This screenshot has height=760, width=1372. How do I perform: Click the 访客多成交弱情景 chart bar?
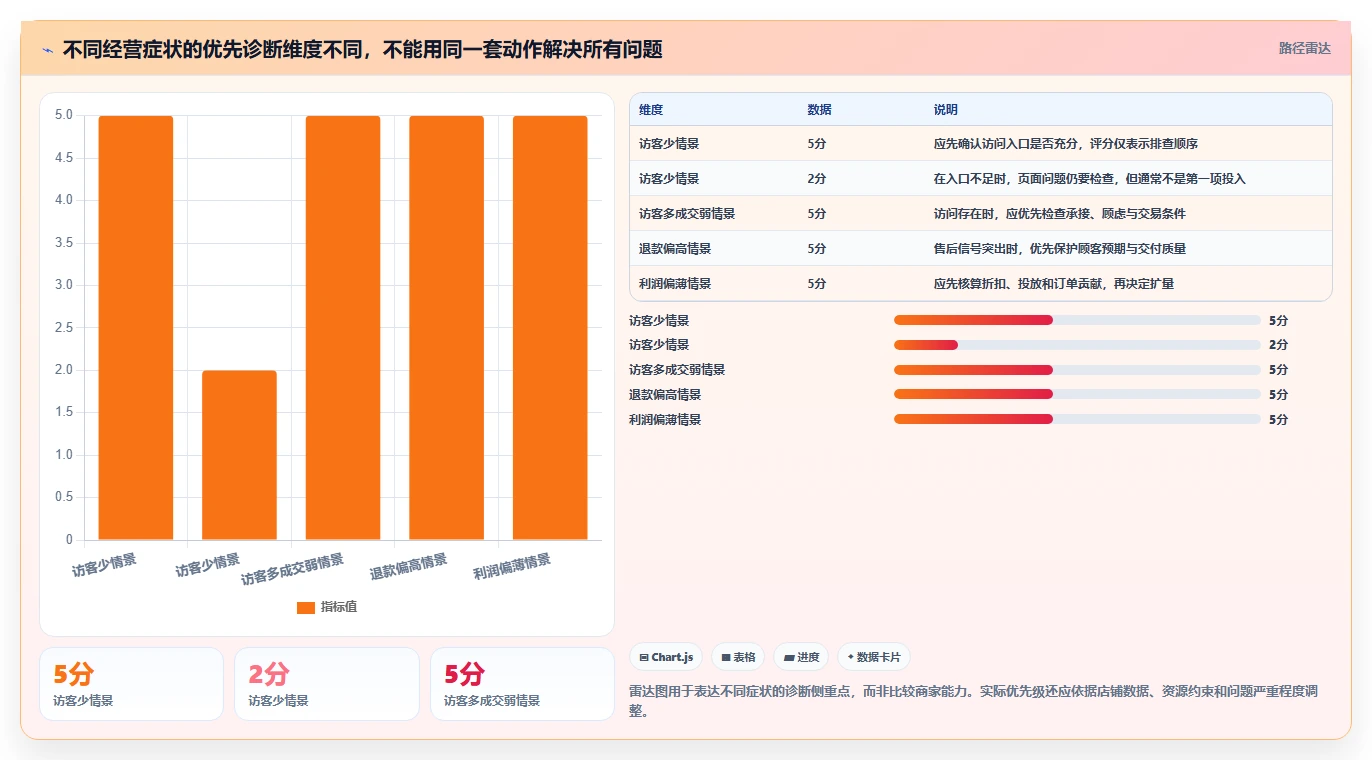point(343,328)
